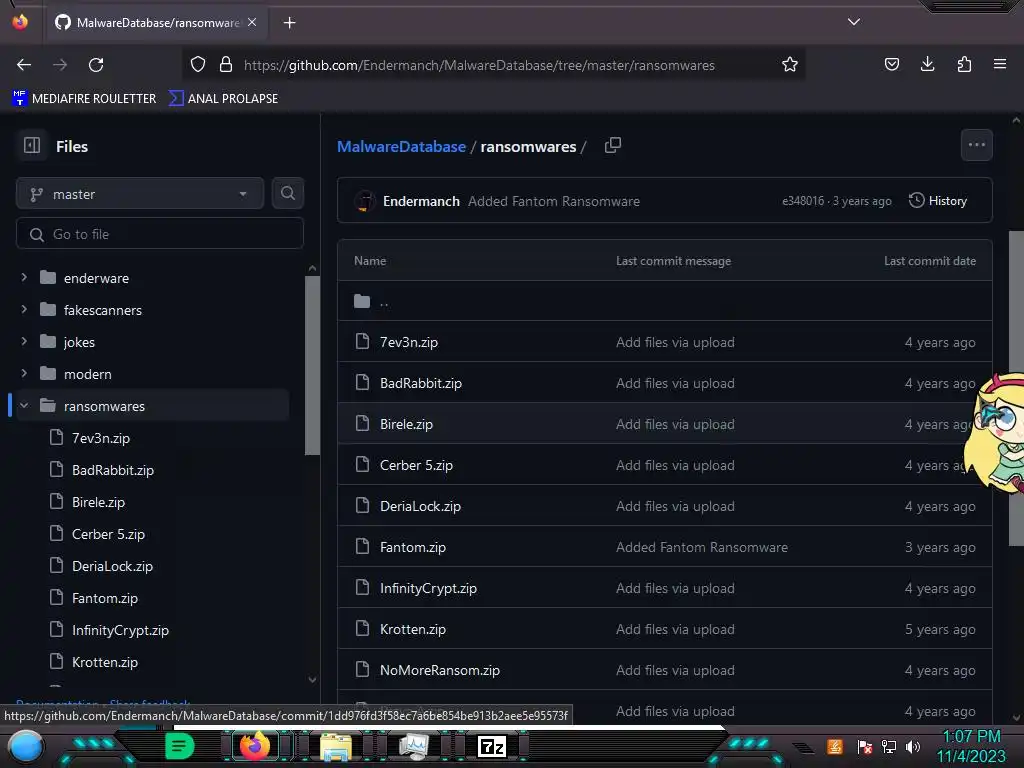The height and width of the screenshot is (768, 1024).
Task: Select the MalwareDatabase/ransomwares tab
Action: click(155, 22)
